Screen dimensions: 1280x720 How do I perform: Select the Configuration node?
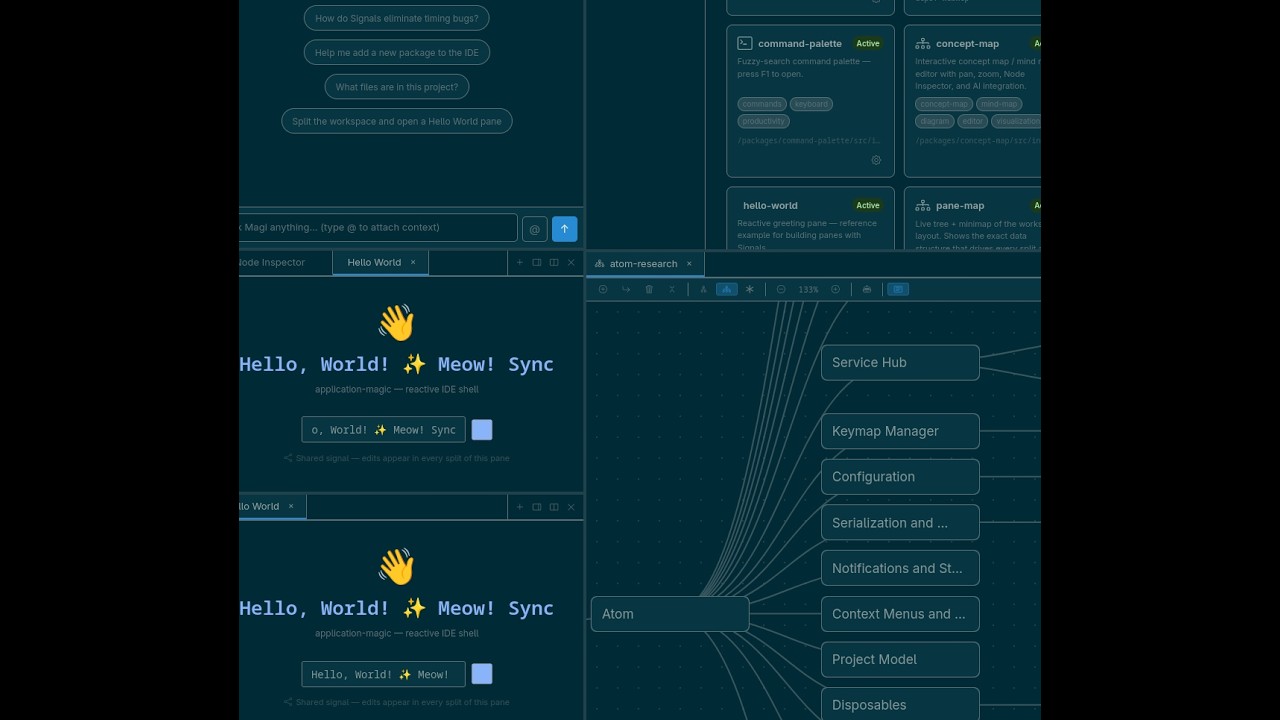coord(900,477)
